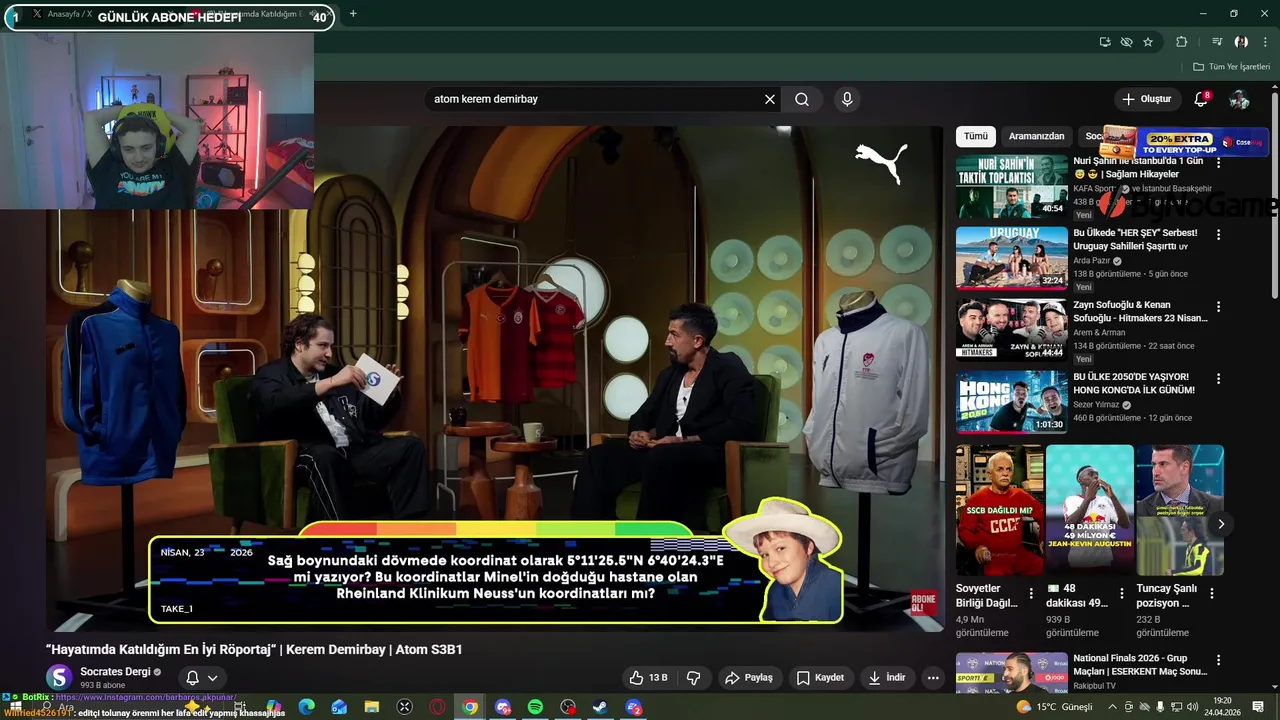Click the ABONE OL subscribe watermark in the video
The height and width of the screenshot is (720, 1280).
click(x=924, y=603)
